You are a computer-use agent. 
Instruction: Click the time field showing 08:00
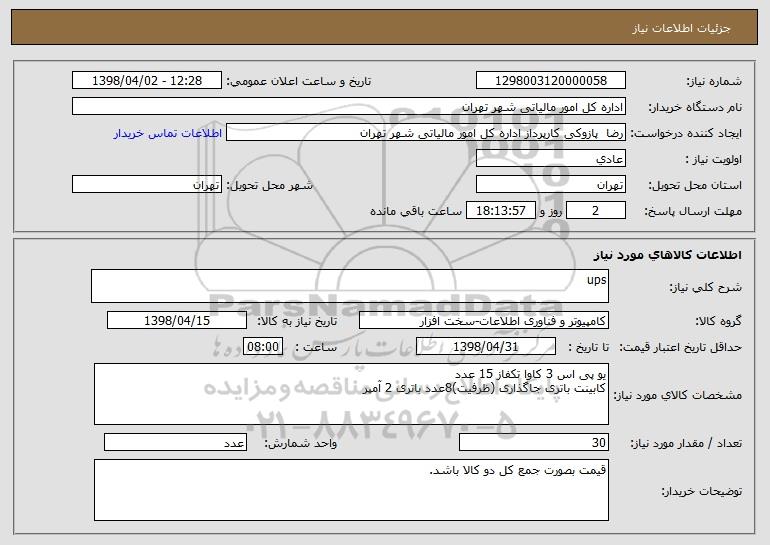263,346
